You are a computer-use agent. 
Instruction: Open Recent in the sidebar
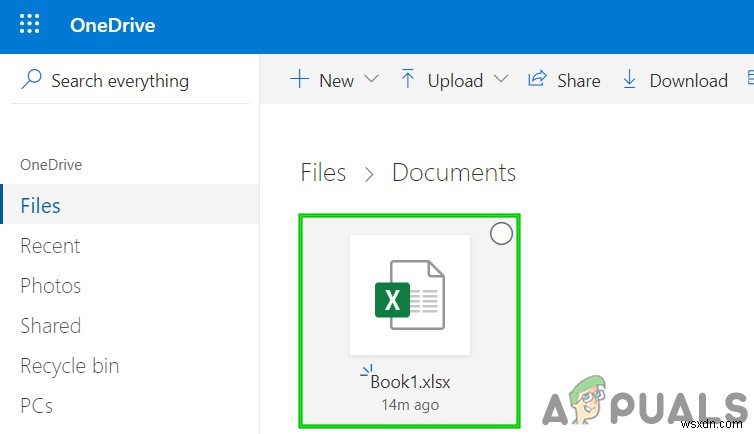(x=50, y=246)
